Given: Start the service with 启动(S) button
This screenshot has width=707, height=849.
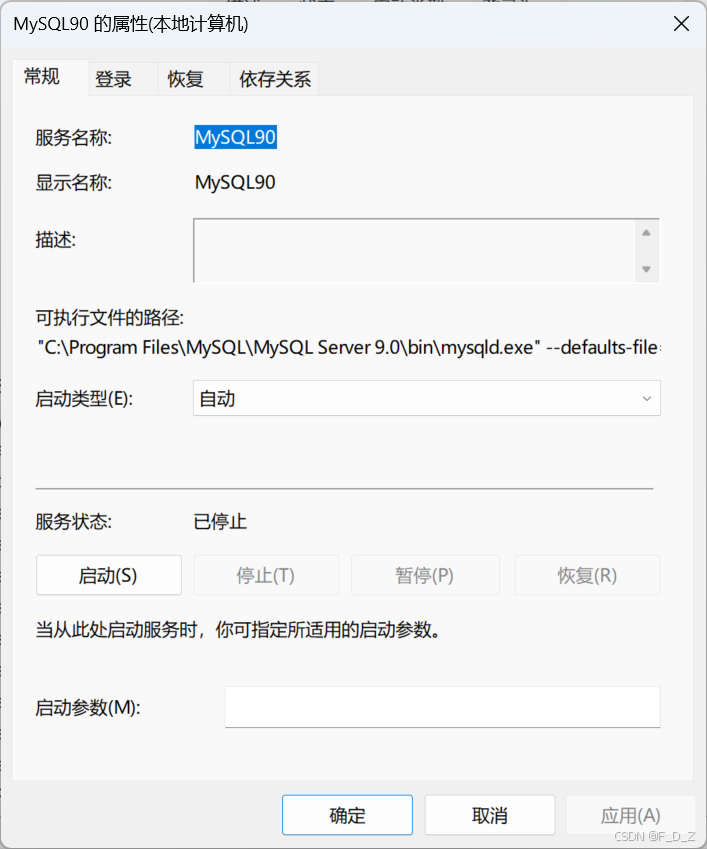Looking at the screenshot, I should (x=108, y=576).
